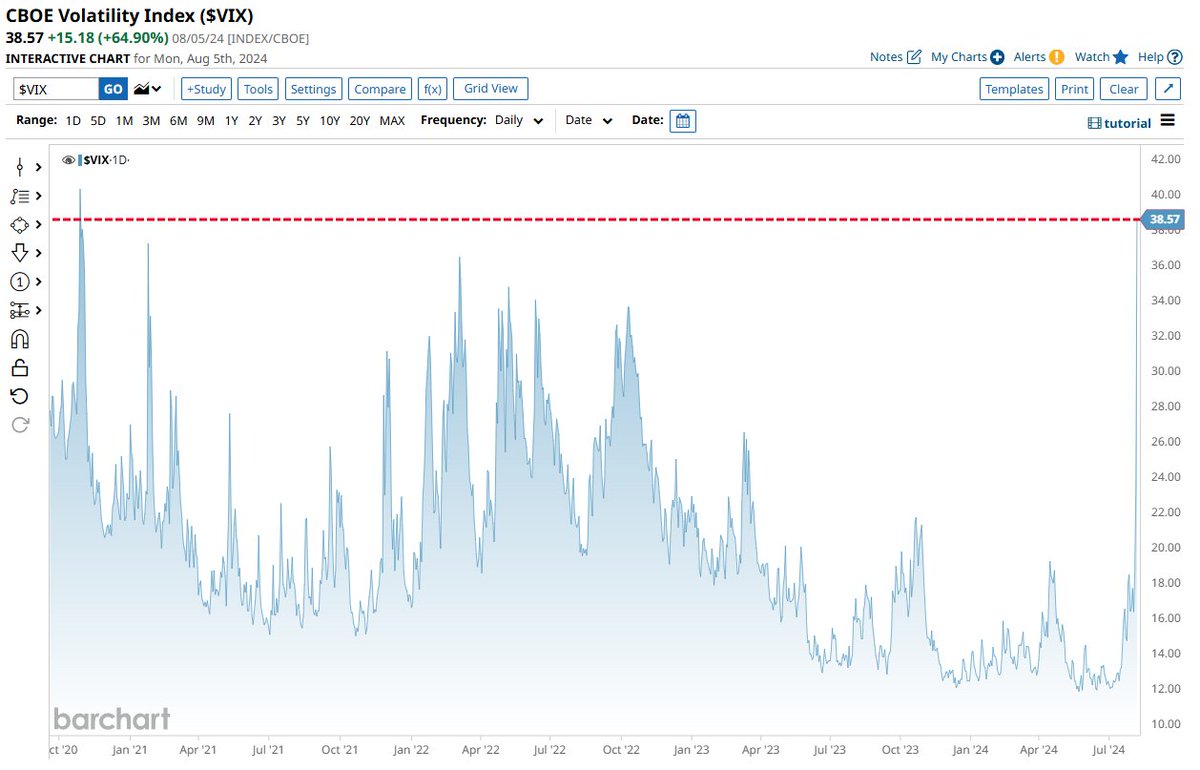Viewport: 1200px width, 770px height.
Task: Open the hamburger menu beside tutorial
Action: [x=1167, y=121]
